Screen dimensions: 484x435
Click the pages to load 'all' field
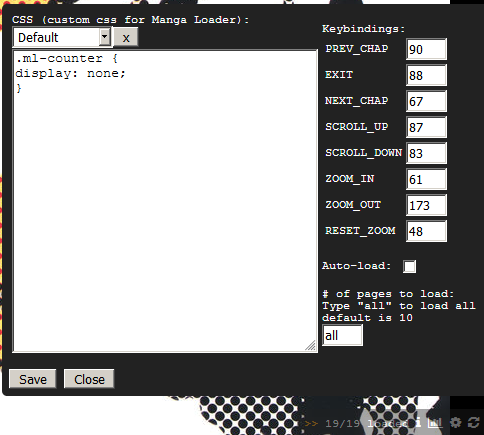click(342, 335)
